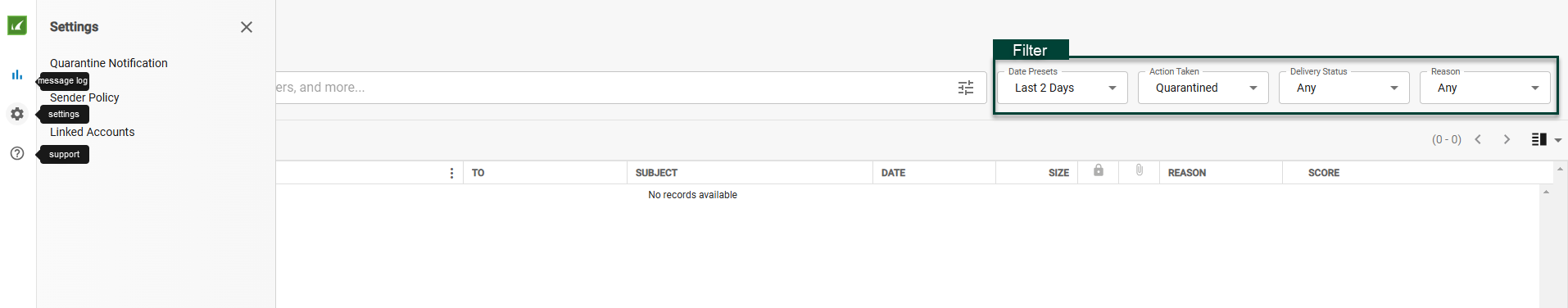1568x308 pixels.
Task: Open advanced search filter sliders icon
Action: point(966,88)
